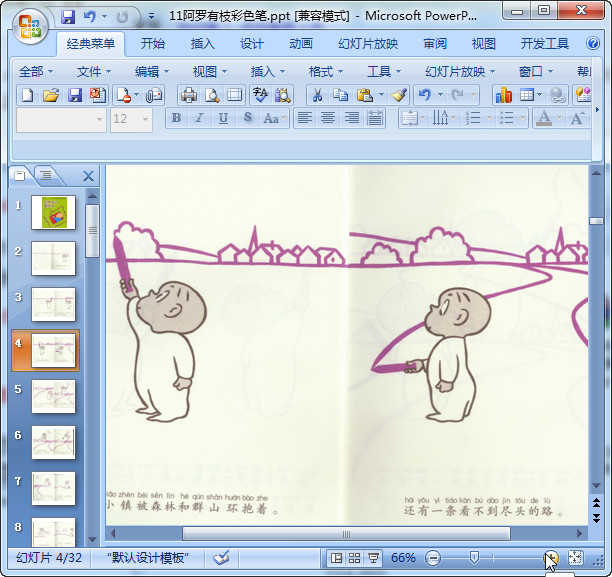Run spelling check (ABC checkmark)
Viewport: 612px width, 577px height.
pyautogui.click(x=260, y=95)
